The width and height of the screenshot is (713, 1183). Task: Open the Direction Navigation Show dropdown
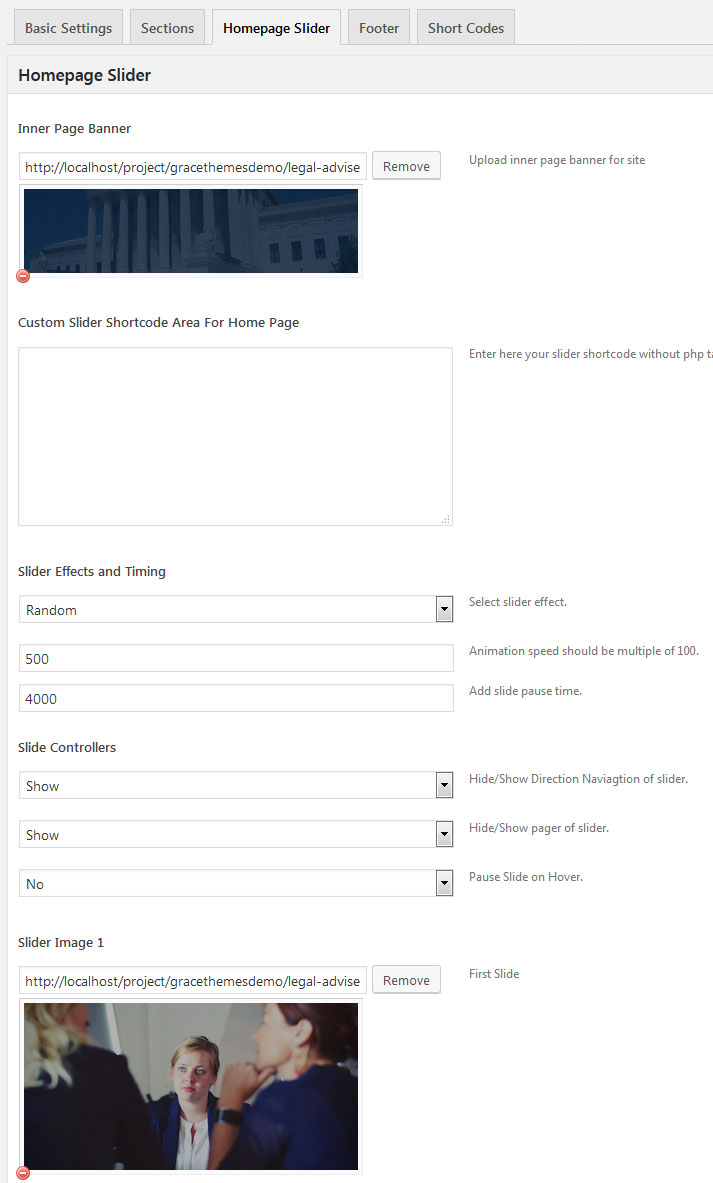[x=236, y=785]
